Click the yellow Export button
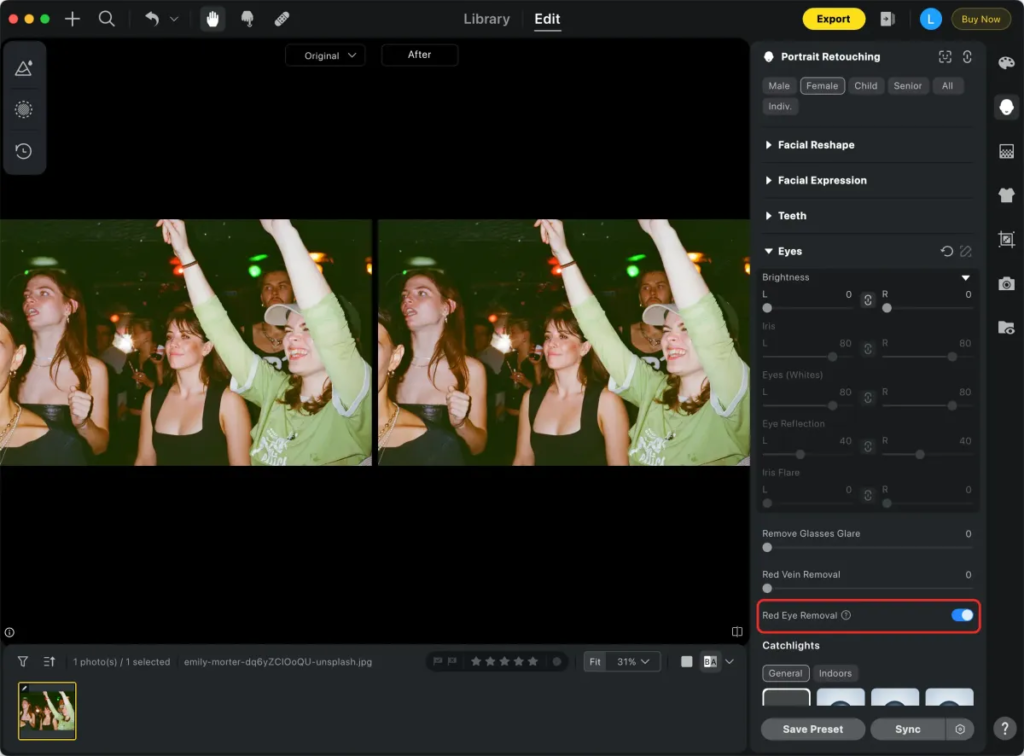 click(x=833, y=19)
